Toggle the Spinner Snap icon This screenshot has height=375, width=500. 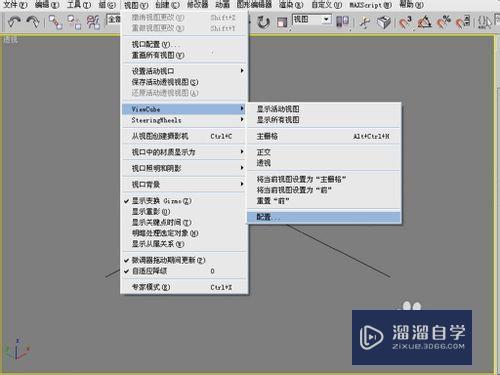(x=463, y=22)
